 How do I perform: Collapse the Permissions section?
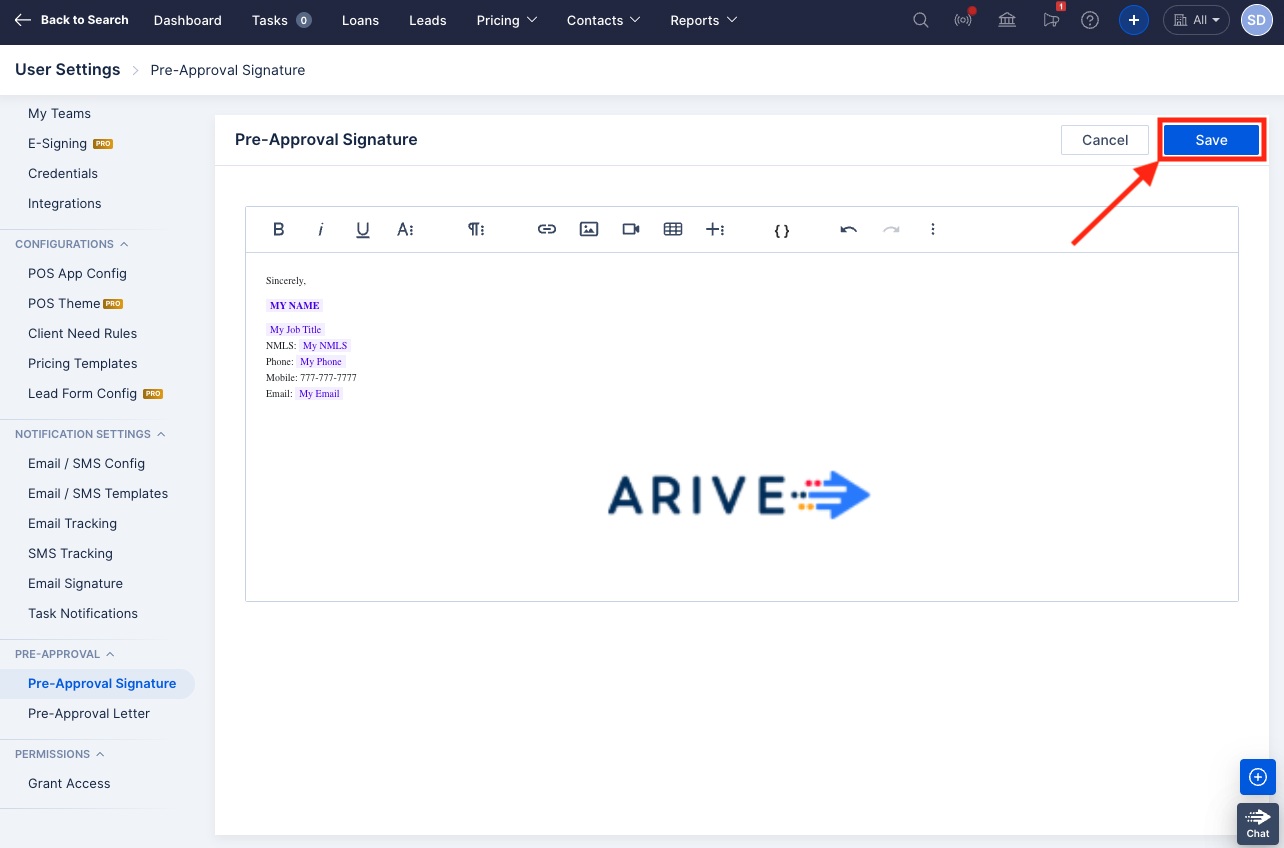(60, 754)
